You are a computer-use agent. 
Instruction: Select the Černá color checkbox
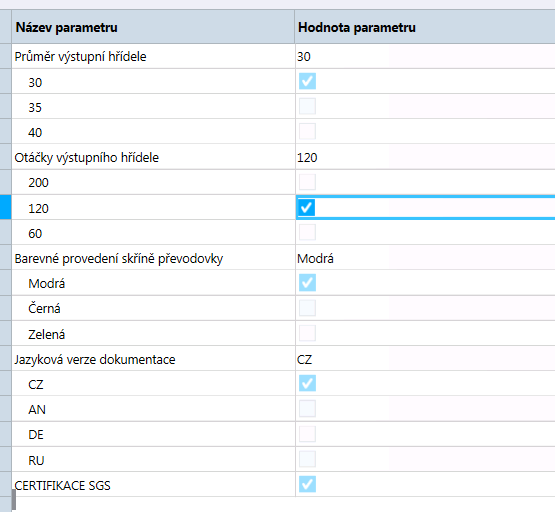[307, 308]
